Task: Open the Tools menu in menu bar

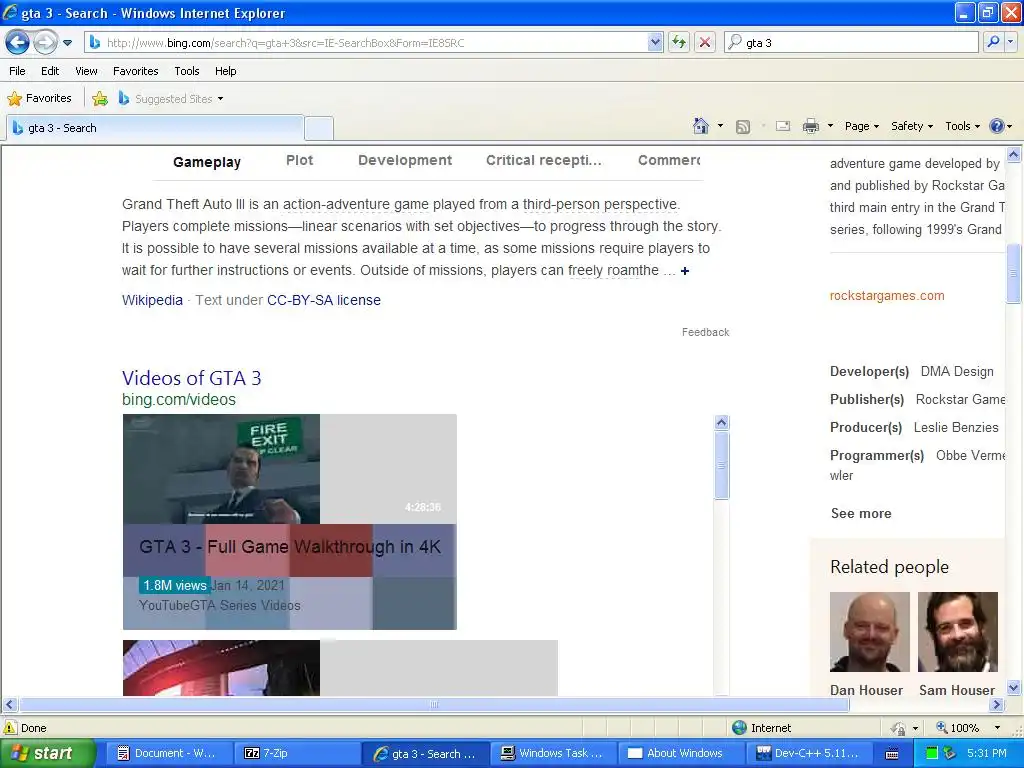Action: (x=187, y=71)
